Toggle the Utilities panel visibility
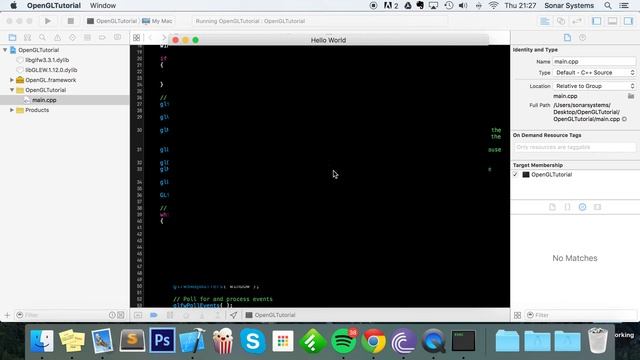This screenshot has width=640, height=360. (x=628, y=21)
